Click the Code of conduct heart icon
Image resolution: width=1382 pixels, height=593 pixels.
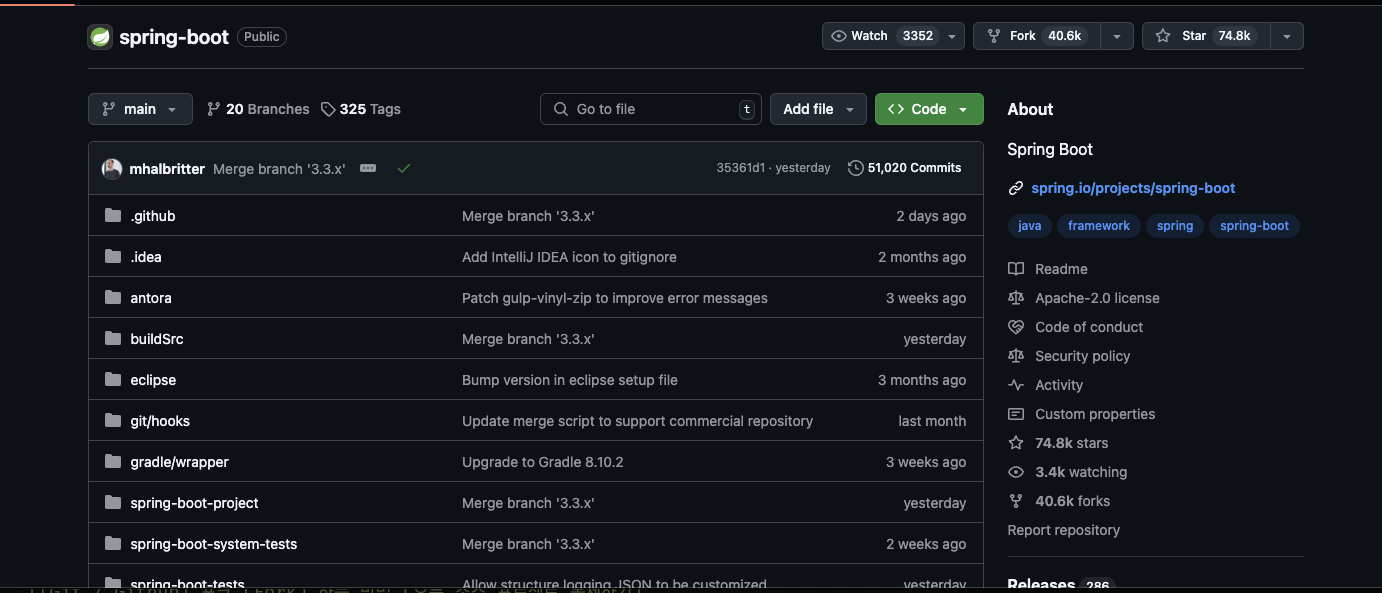(1016, 327)
